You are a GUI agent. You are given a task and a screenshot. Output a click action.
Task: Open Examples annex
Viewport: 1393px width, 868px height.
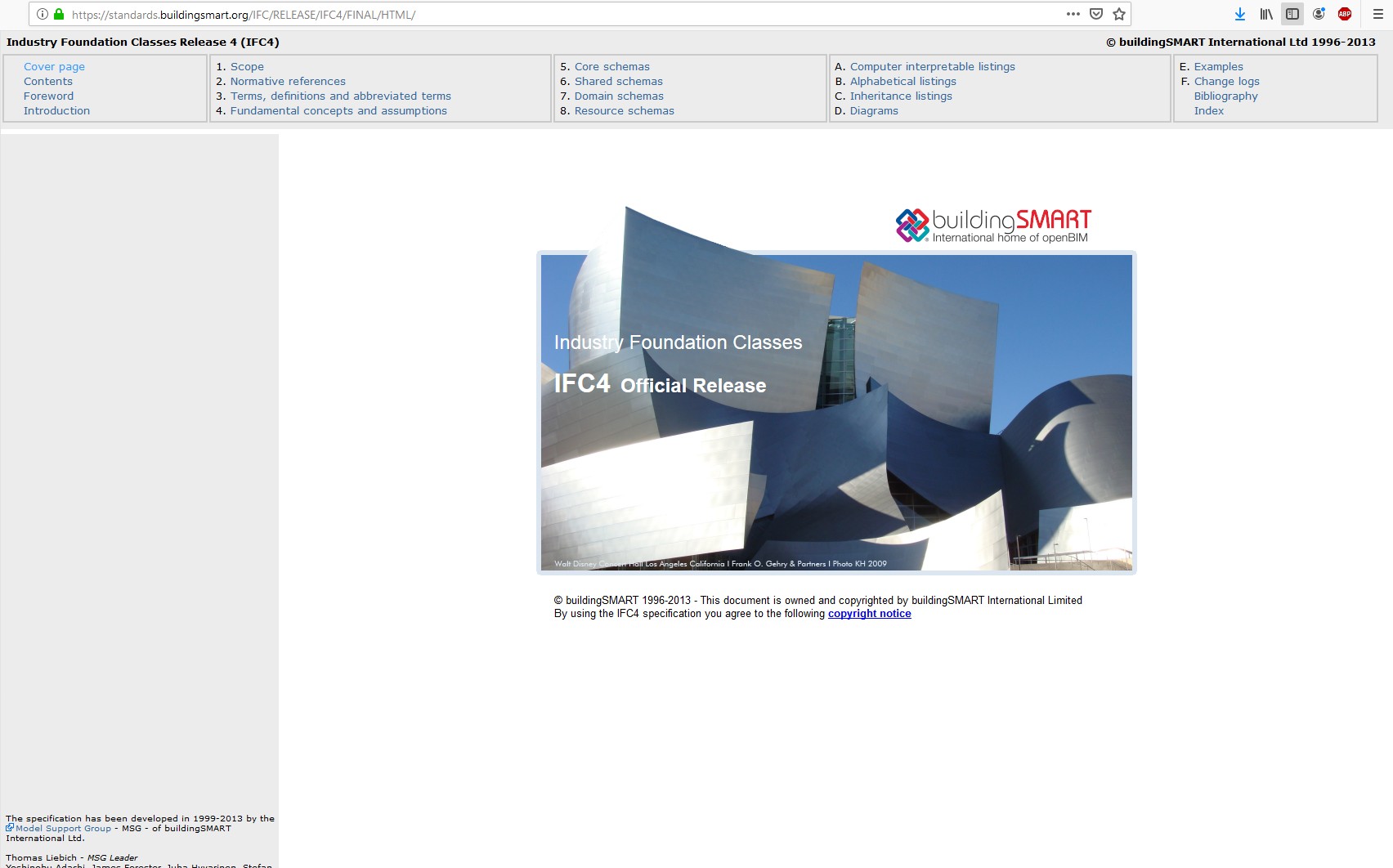pyautogui.click(x=1218, y=67)
